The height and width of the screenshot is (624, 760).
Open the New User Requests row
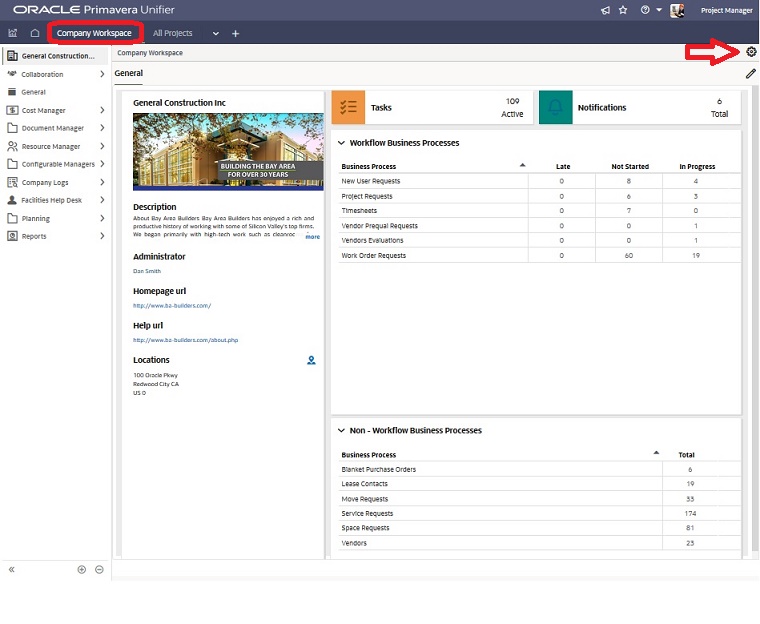pos(539,181)
